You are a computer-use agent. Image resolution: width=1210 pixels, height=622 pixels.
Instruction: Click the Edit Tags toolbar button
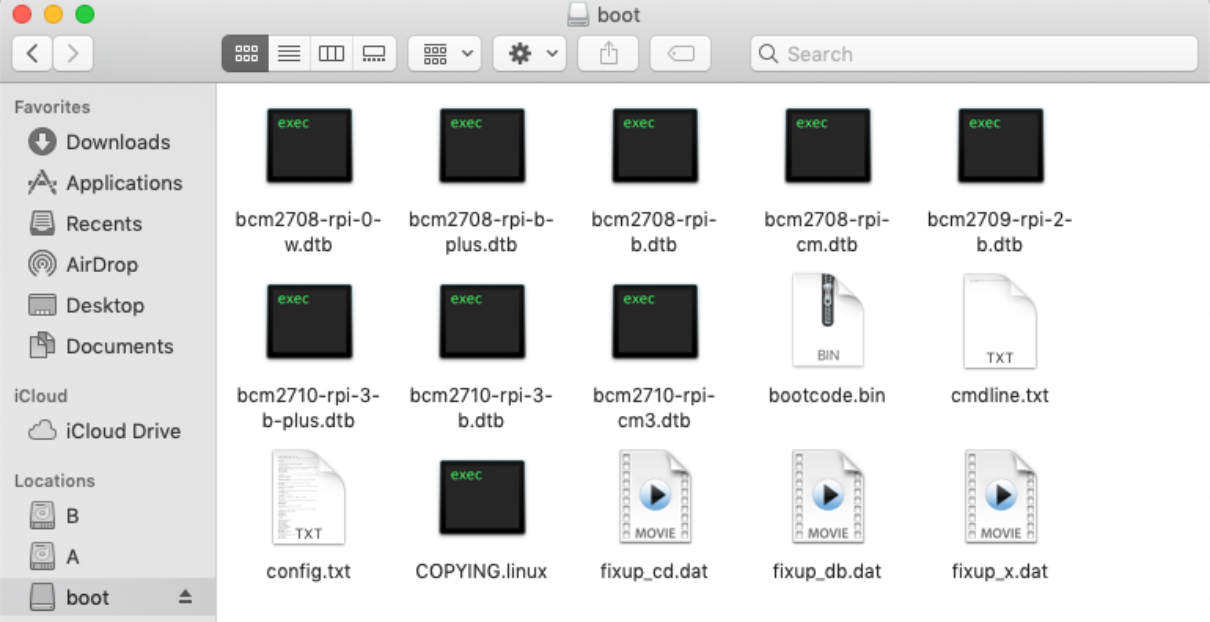[680, 54]
